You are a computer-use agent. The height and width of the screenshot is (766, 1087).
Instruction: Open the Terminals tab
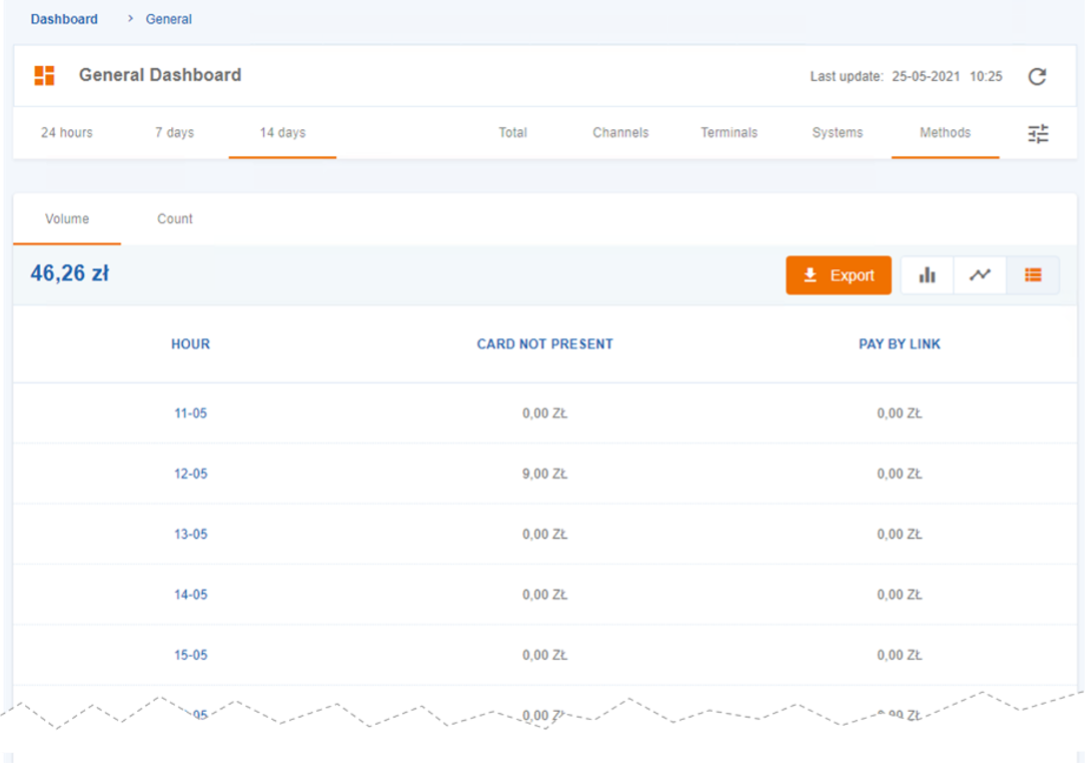tap(728, 133)
